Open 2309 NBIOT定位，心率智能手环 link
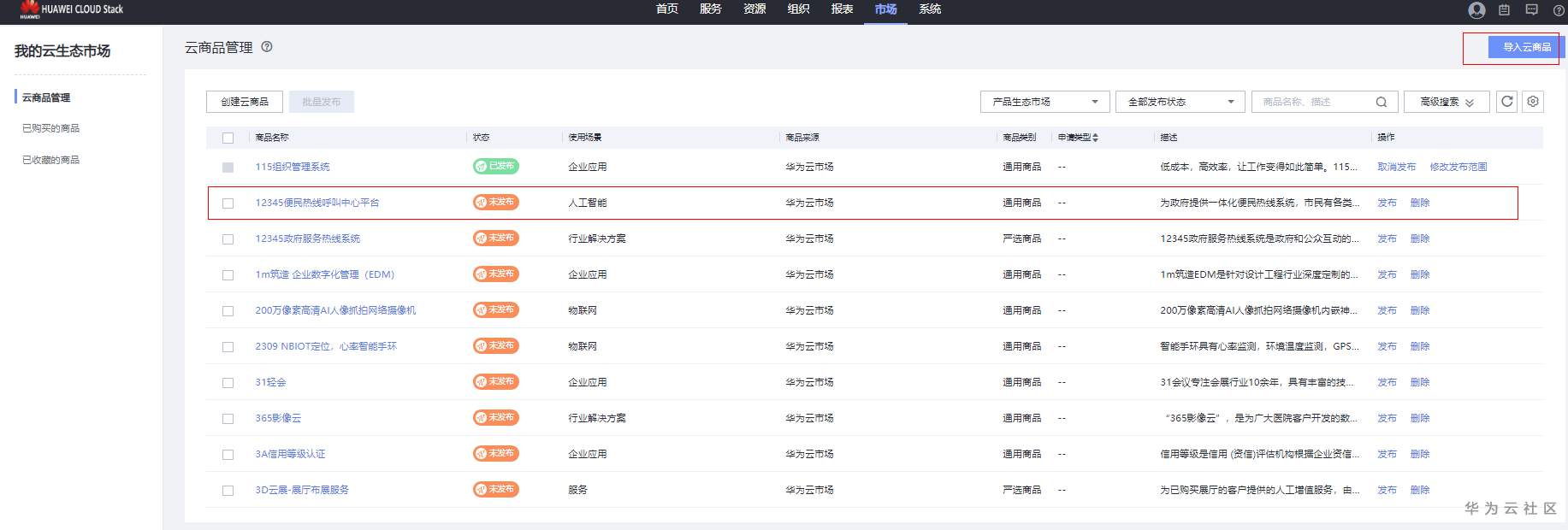The width and height of the screenshot is (1568, 530). [326, 346]
